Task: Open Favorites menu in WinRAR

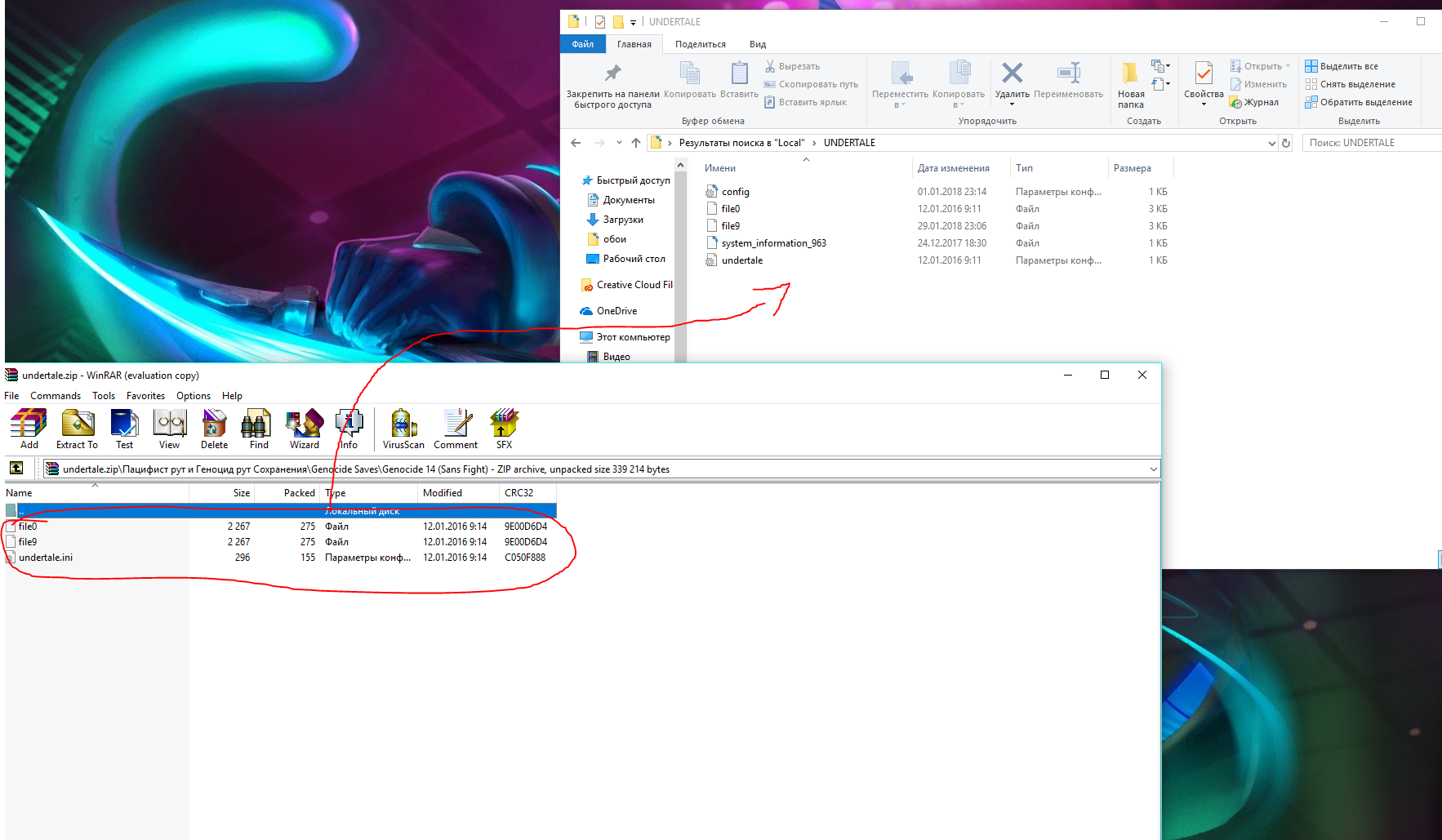Action: pyautogui.click(x=145, y=396)
